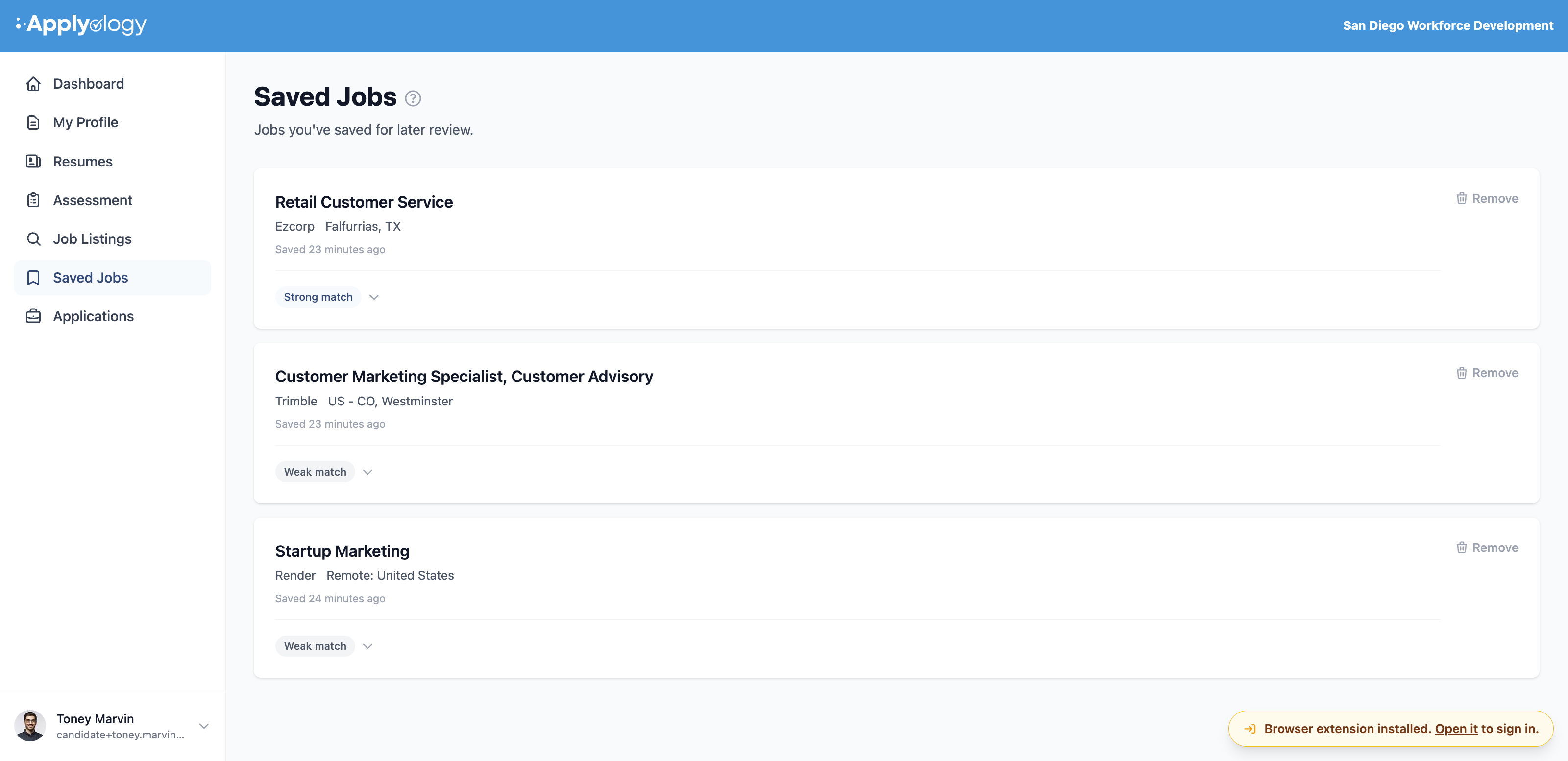Open the Applications page
1568x761 pixels.
pyautogui.click(x=113, y=316)
